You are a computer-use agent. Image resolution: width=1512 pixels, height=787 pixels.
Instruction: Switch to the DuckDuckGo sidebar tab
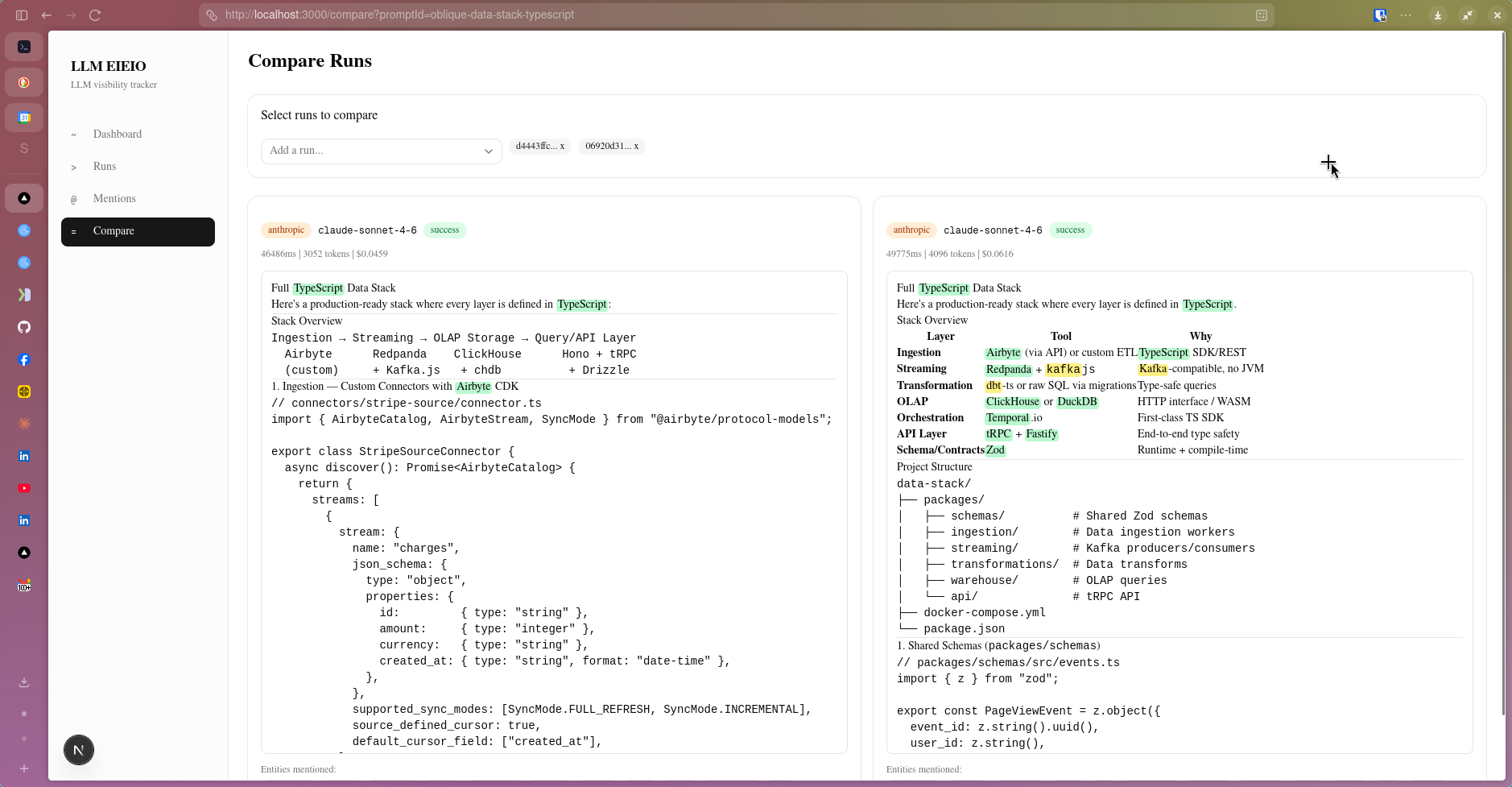click(24, 82)
